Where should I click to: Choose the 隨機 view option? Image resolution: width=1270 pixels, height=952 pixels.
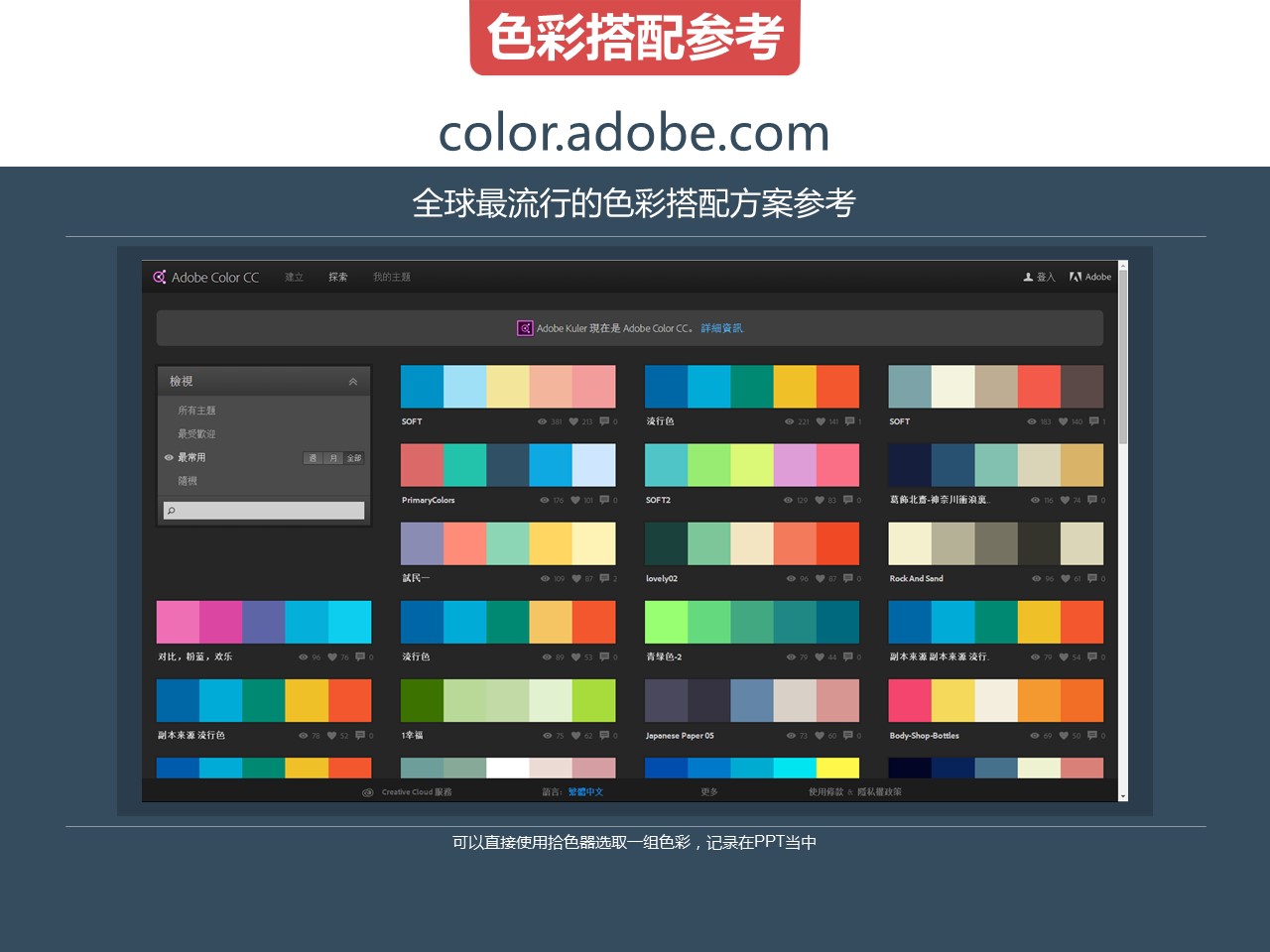[x=188, y=481]
